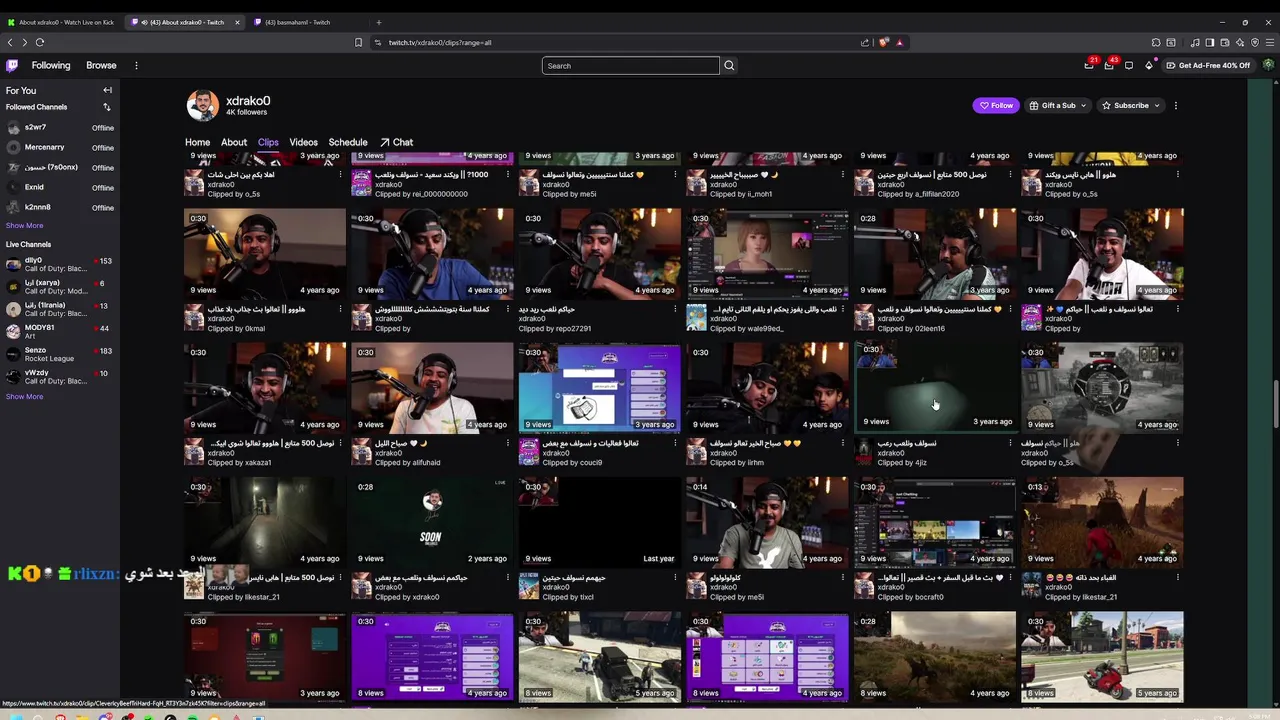Open the Browse page
This screenshot has width=1280, height=720.
[101, 65]
